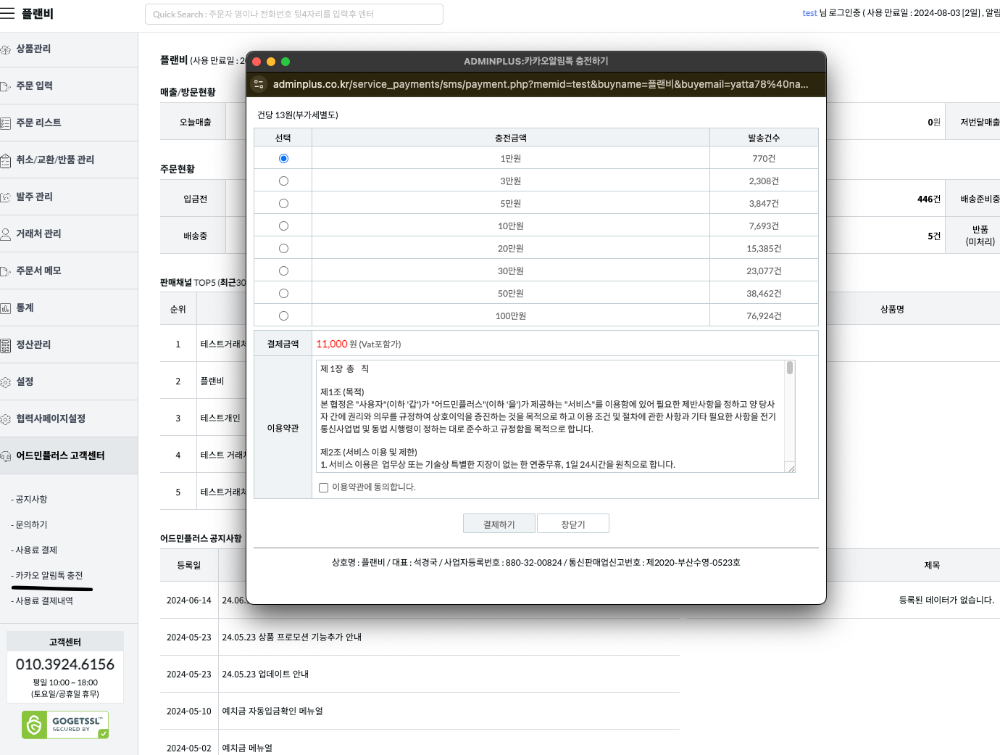Select the 20만원 recharge radio button
This screenshot has width=1000, height=755.
pos(284,248)
